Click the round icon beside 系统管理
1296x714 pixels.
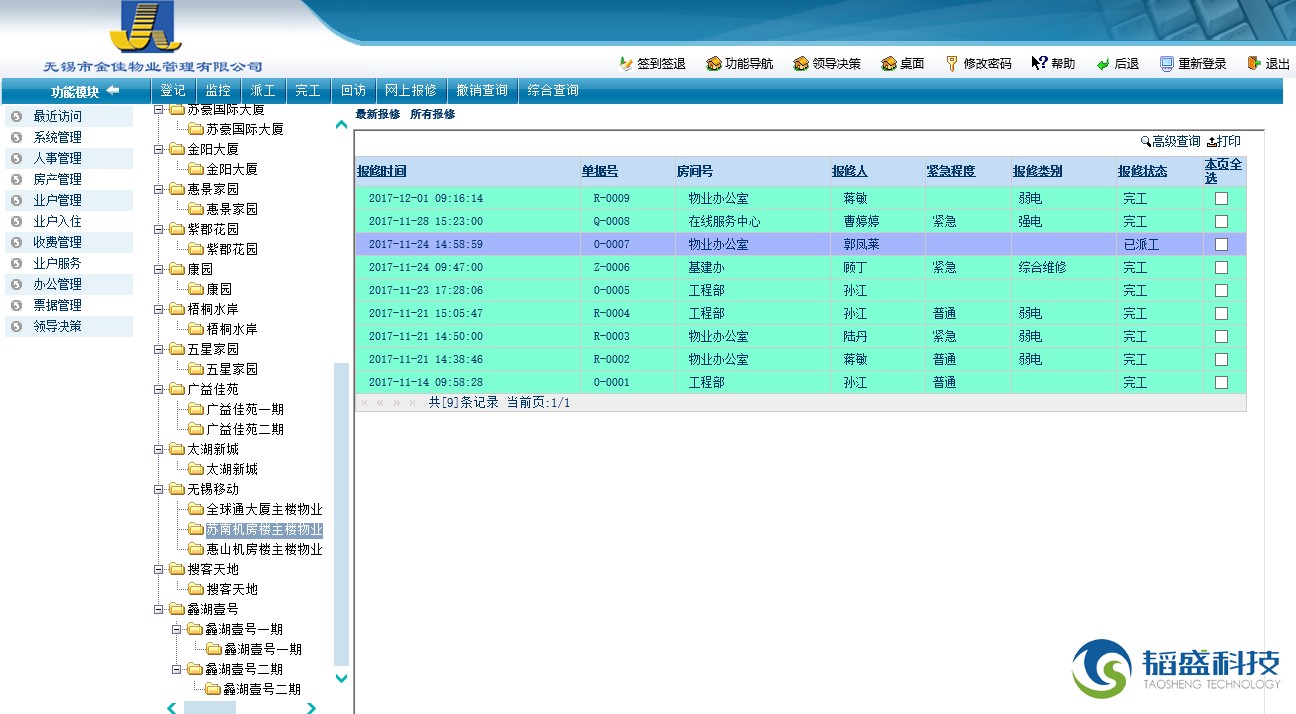[16, 137]
